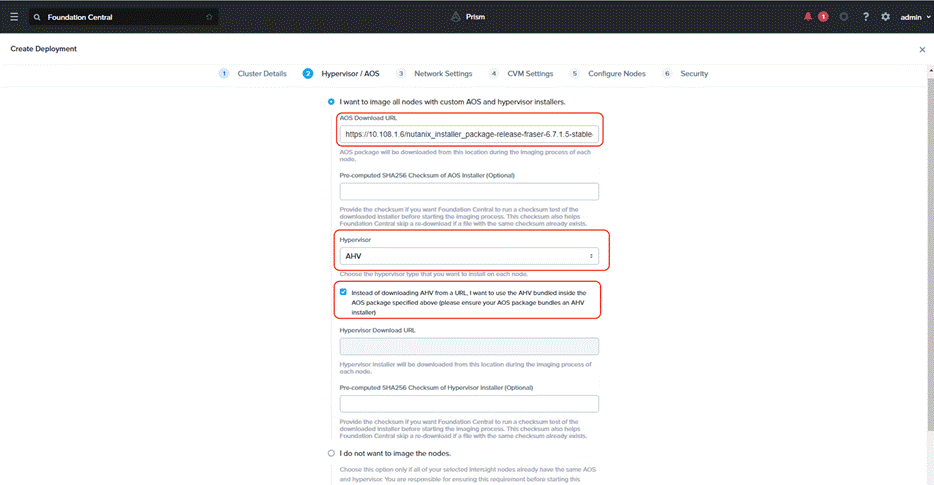Open the red alert count badge
This screenshot has height=485, width=934.
(x=823, y=17)
